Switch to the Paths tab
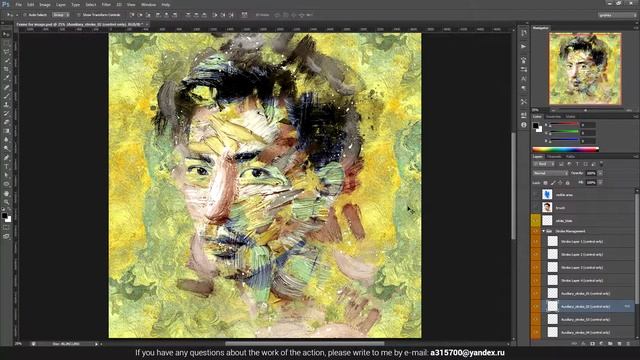 [571, 156]
